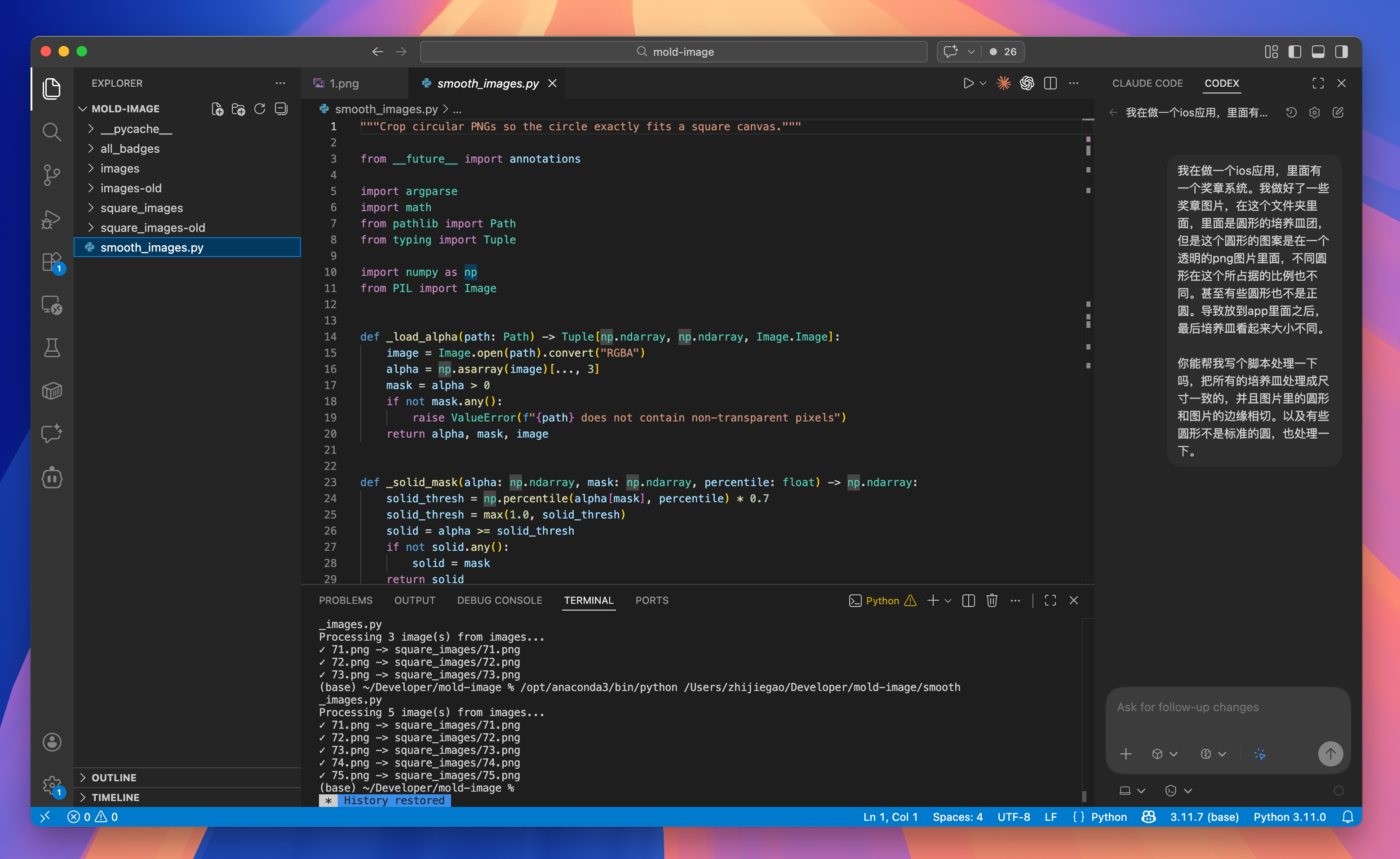Click the Python language mode in status bar
Image resolution: width=1400 pixels, height=859 pixels.
click(x=1108, y=817)
